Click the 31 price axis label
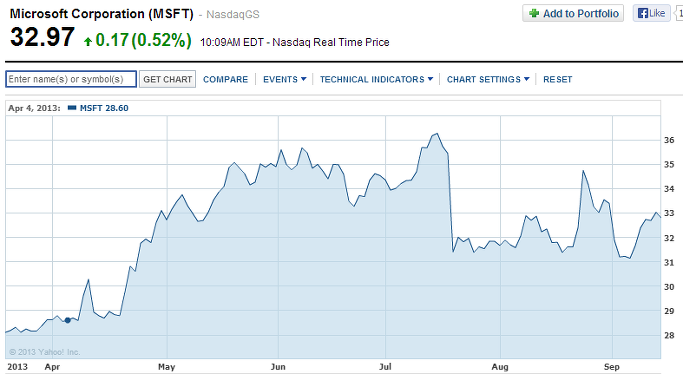This screenshot has height=374, width=683. tap(669, 263)
